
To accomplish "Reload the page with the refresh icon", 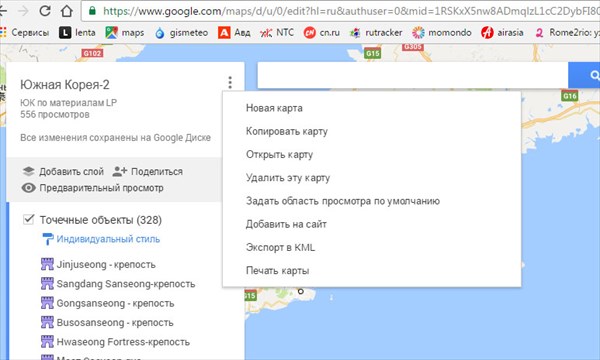I will [45, 10].
